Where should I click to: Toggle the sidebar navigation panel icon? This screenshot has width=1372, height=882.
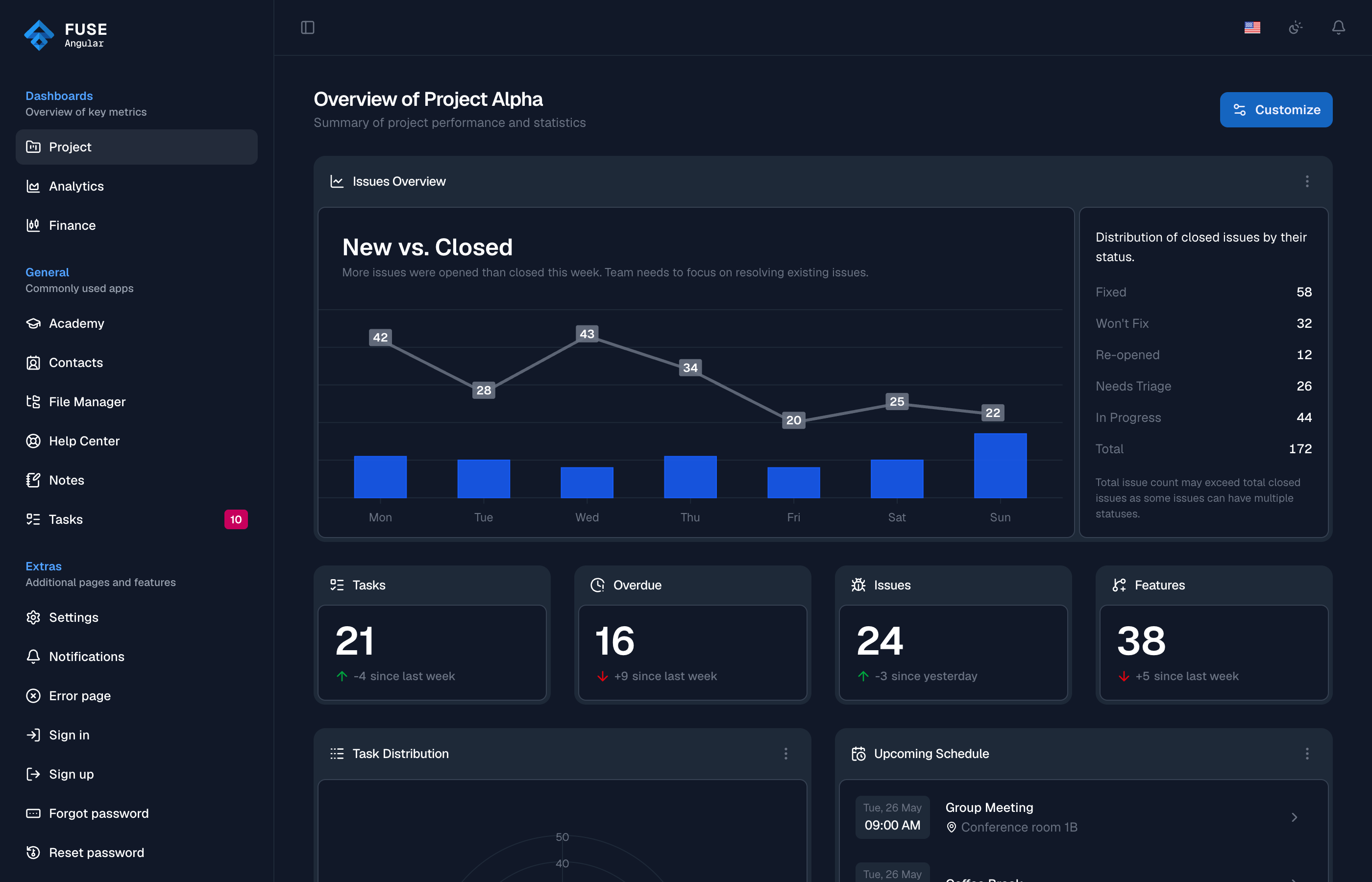(x=308, y=27)
